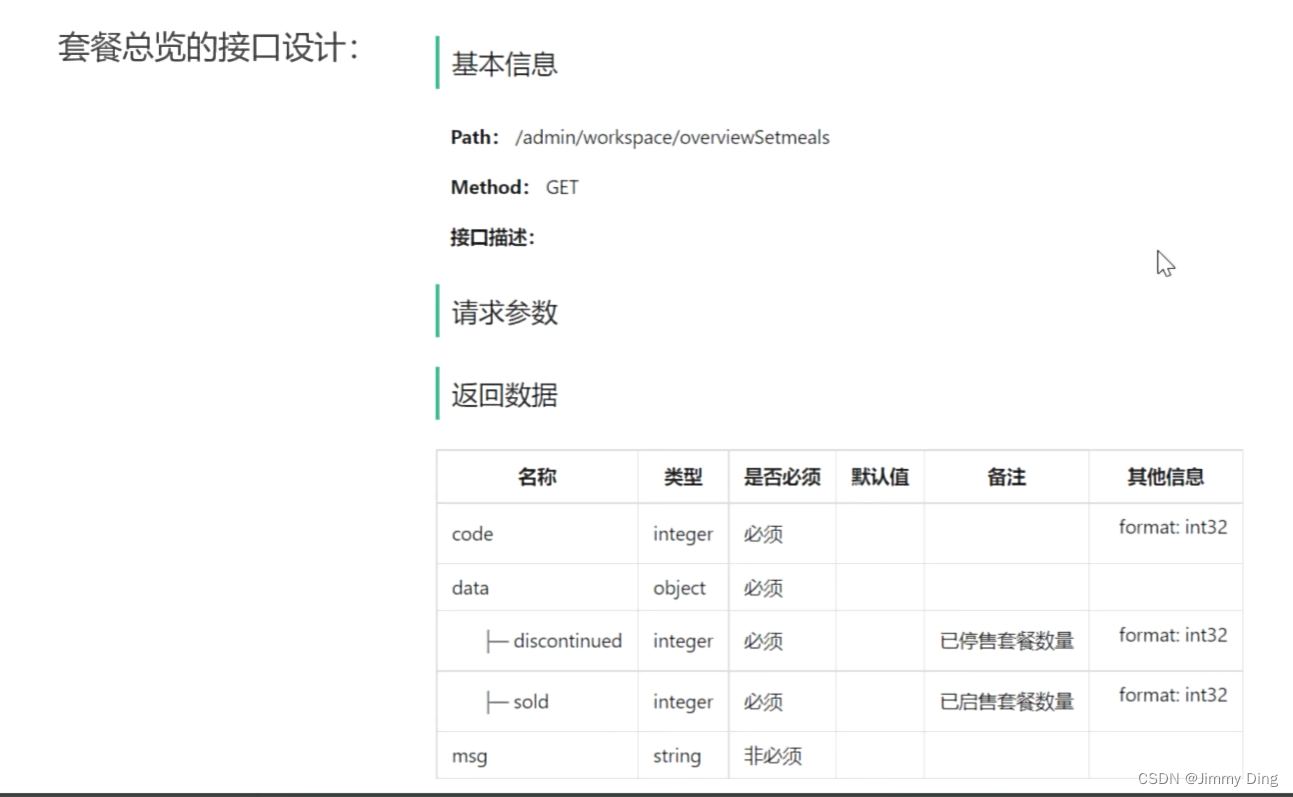Select the GET method value
The width and height of the screenshot is (1293, 797).
coord(562,187)
